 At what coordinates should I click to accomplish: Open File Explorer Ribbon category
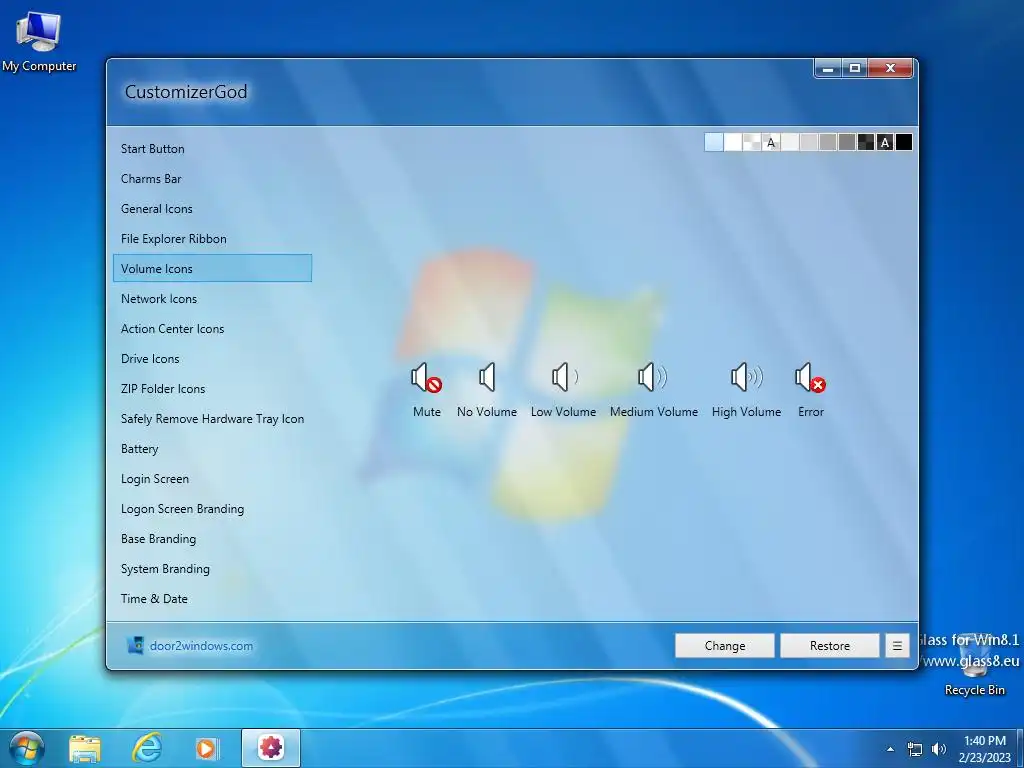[x=212, y=239]
